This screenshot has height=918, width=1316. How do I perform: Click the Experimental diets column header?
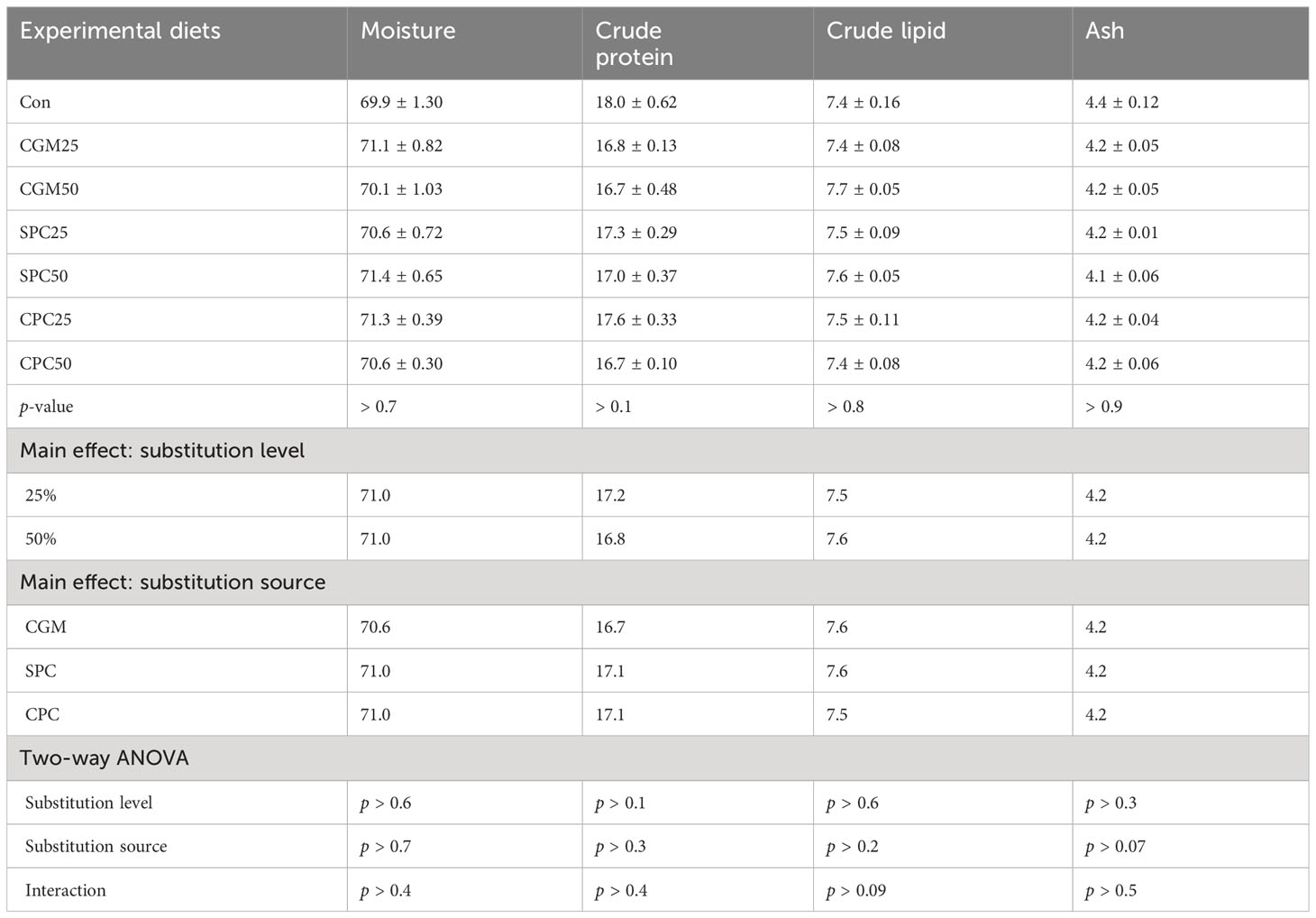(120, 31)
